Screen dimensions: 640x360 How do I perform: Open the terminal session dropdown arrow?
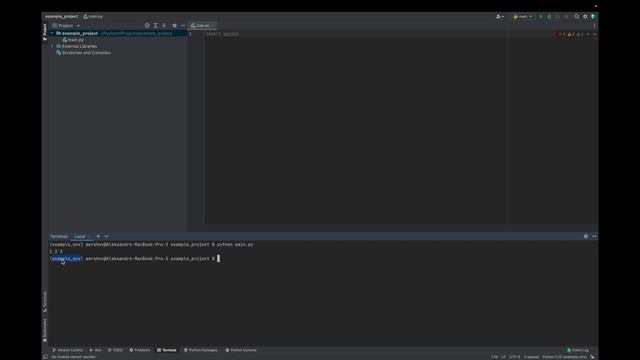[x=107, y=236]
